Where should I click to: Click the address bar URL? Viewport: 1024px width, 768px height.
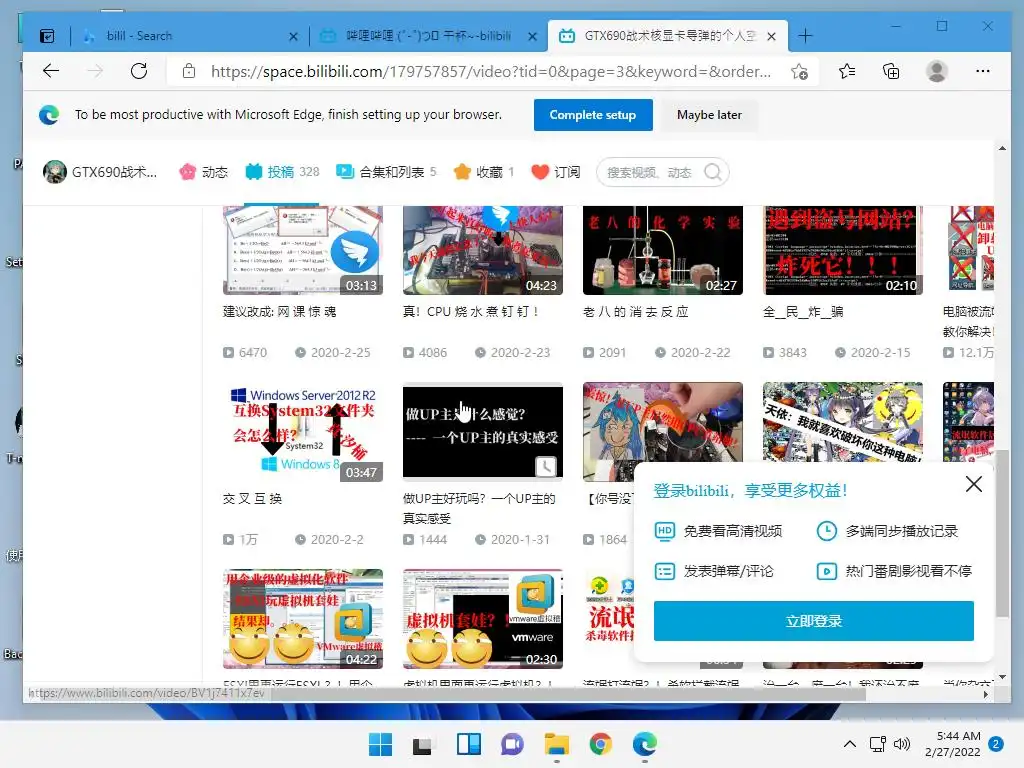(490, 71)
